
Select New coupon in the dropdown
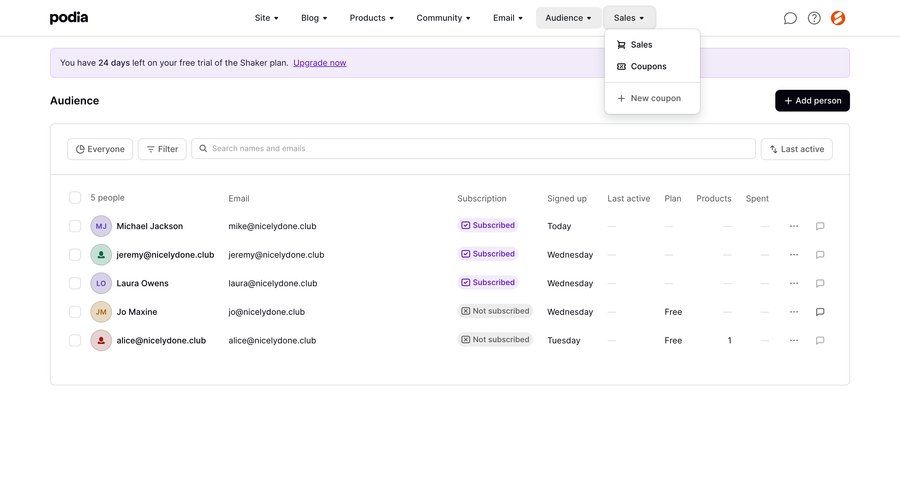[x=652, y=98]
